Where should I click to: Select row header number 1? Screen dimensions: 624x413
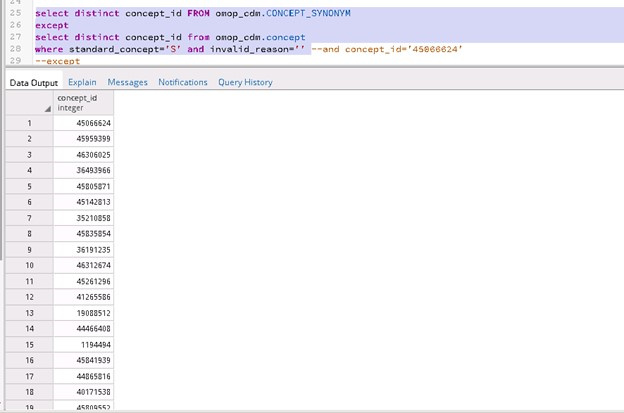pyautogui.click(x=29, y=123)
